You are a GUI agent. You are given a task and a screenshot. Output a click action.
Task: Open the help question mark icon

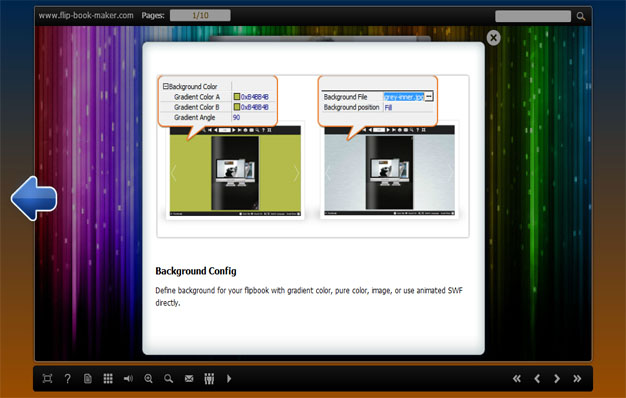[x=67, y=378]
